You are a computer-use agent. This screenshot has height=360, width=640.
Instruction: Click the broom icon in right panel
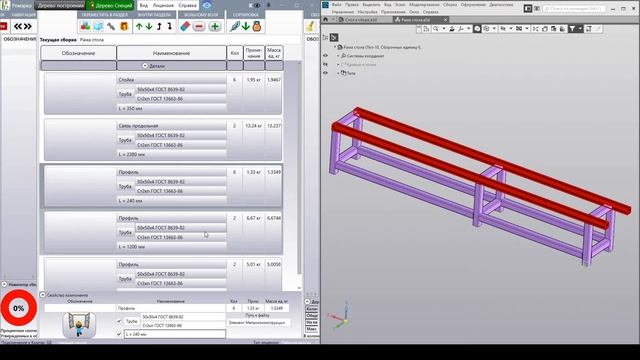[311, 26]
